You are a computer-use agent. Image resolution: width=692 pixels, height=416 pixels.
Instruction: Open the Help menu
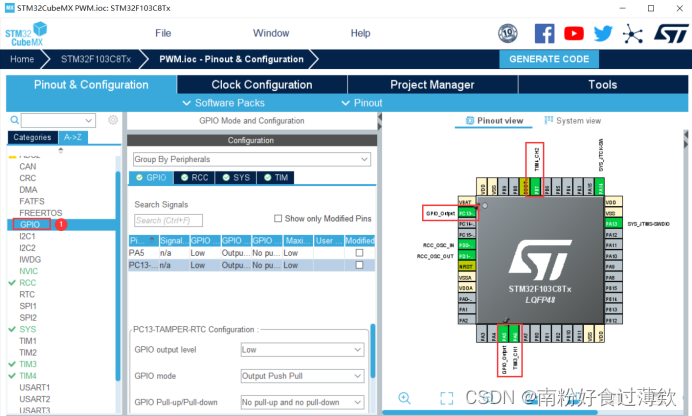click(360, 33)
